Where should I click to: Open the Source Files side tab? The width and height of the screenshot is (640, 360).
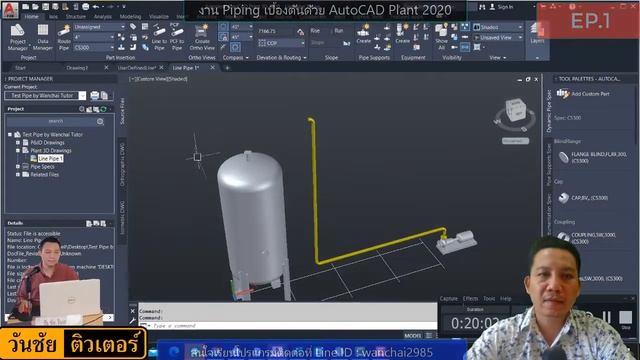(x=122, y=111)
